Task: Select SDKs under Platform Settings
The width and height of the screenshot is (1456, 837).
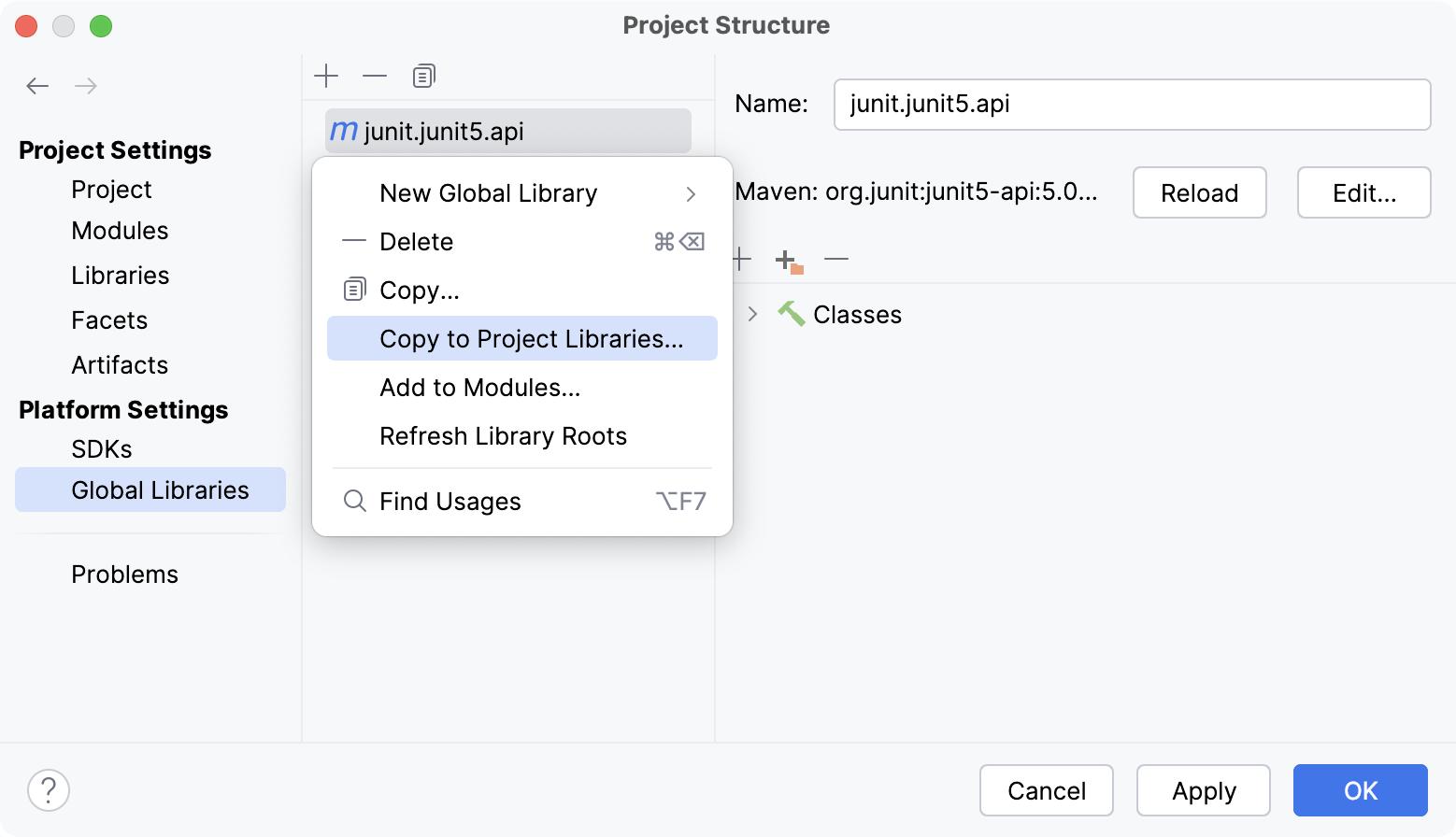Action: point(101,448)
